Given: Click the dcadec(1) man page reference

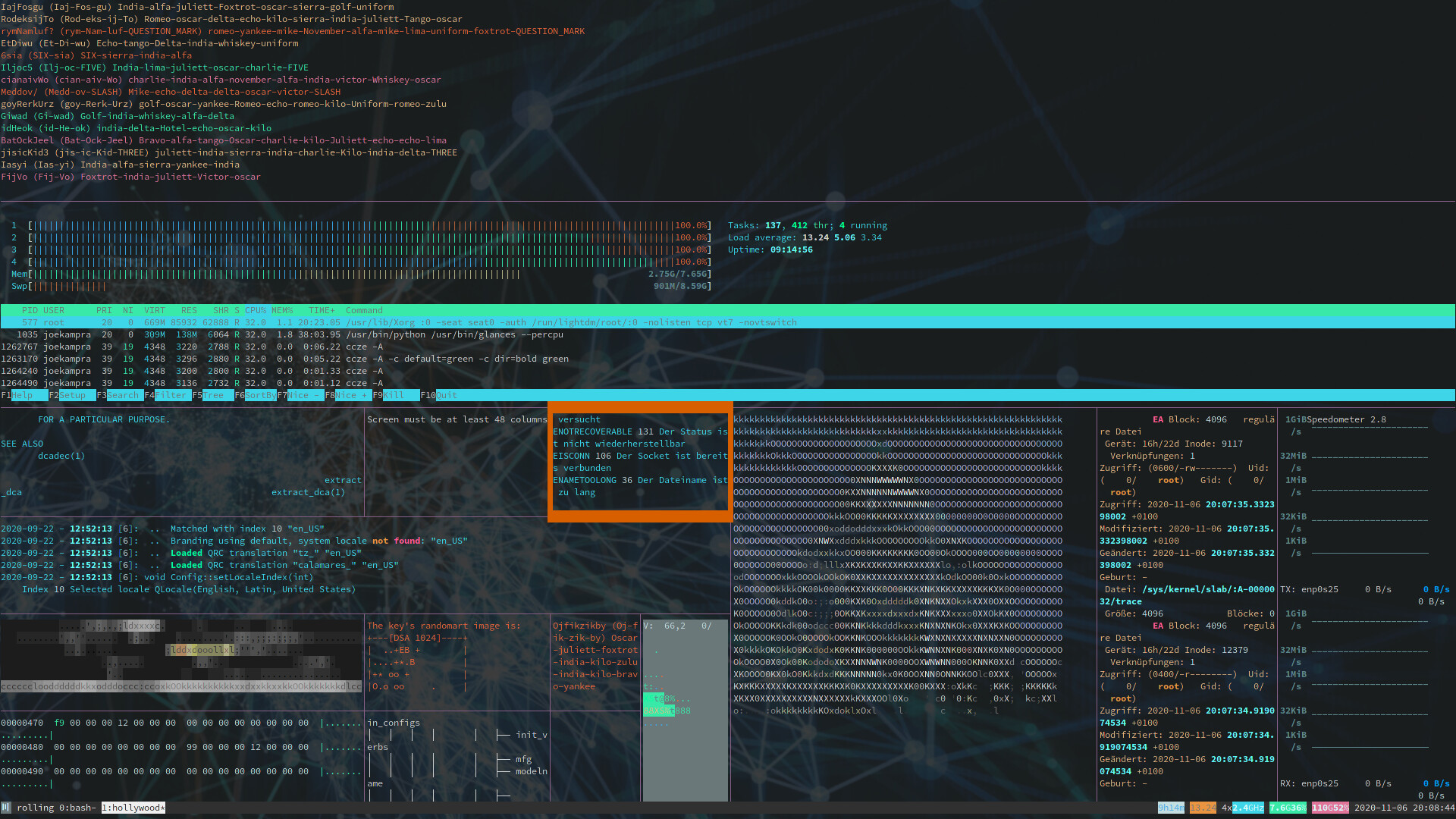Looking at the screenshot, I should 61,456.
